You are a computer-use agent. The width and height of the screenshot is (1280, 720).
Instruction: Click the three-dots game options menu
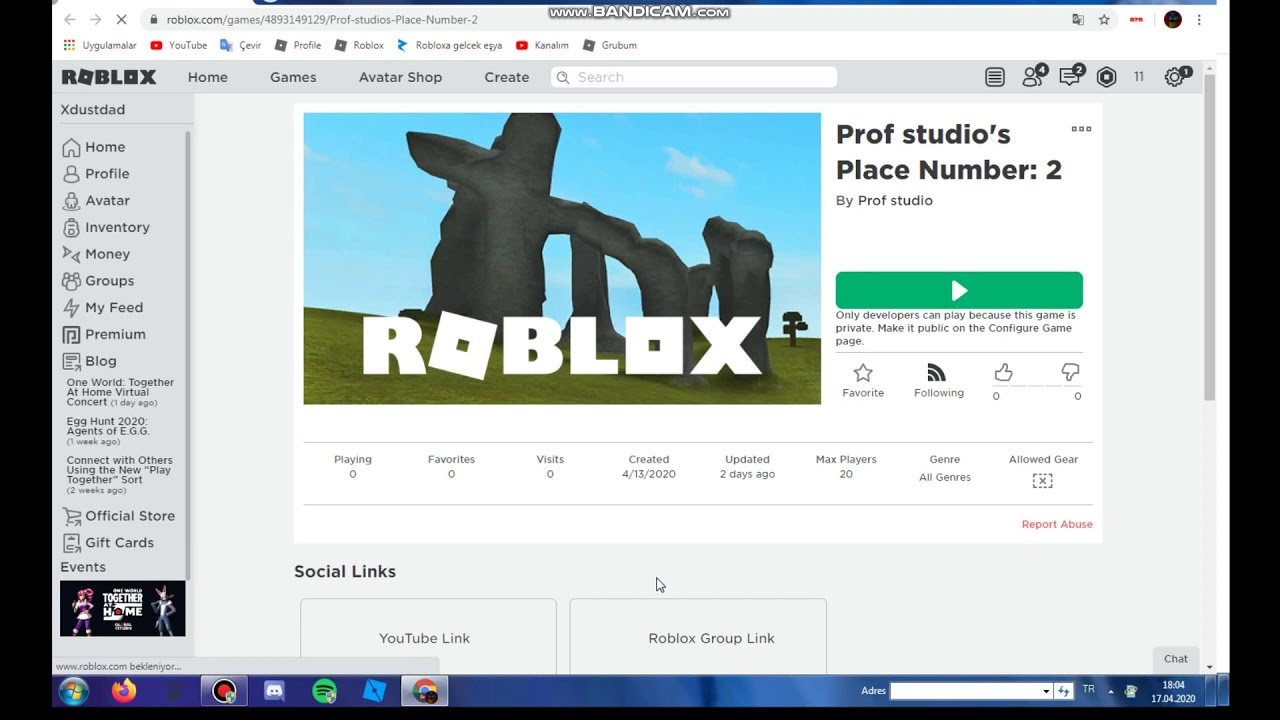coord(1081,129)
